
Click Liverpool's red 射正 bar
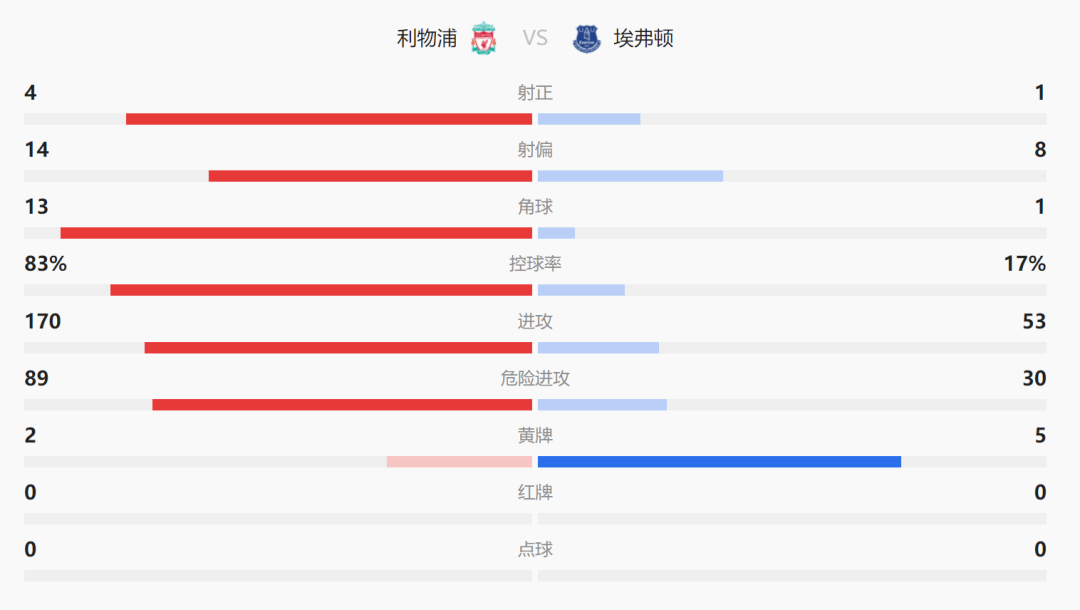coord(329,119)
